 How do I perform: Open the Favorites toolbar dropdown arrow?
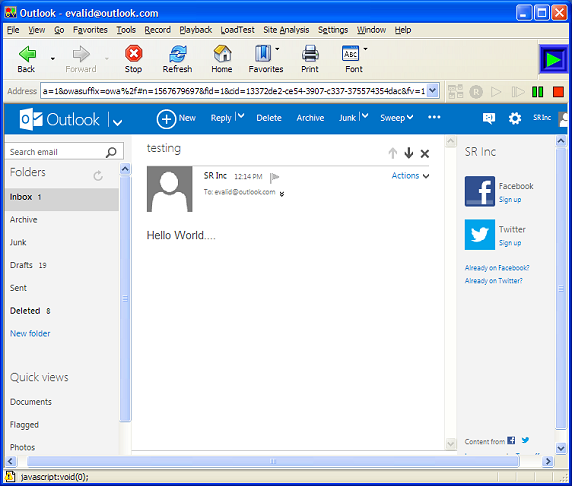click(x=277, y=49)
